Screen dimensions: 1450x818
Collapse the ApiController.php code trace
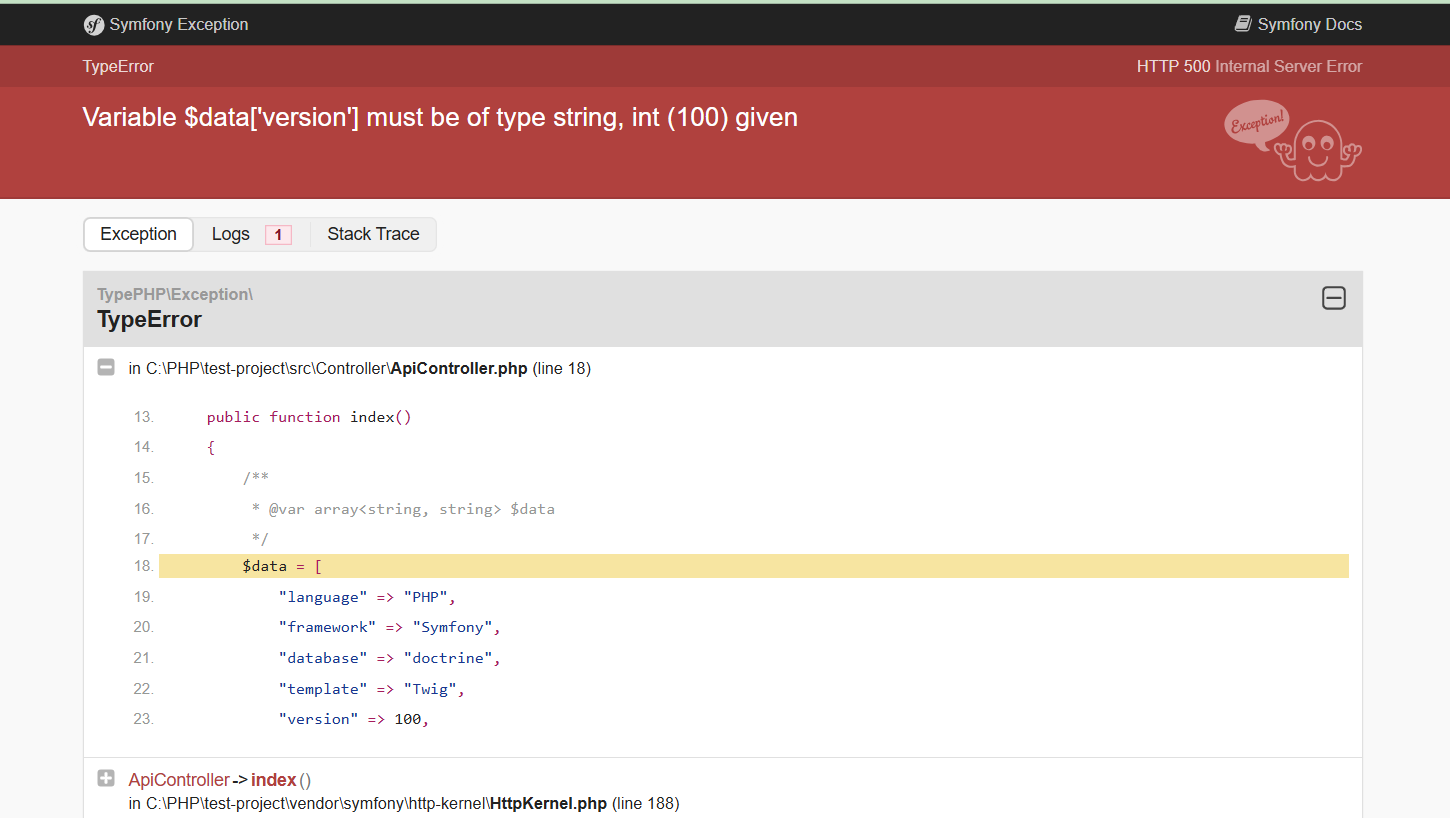(x=106, y=368)
